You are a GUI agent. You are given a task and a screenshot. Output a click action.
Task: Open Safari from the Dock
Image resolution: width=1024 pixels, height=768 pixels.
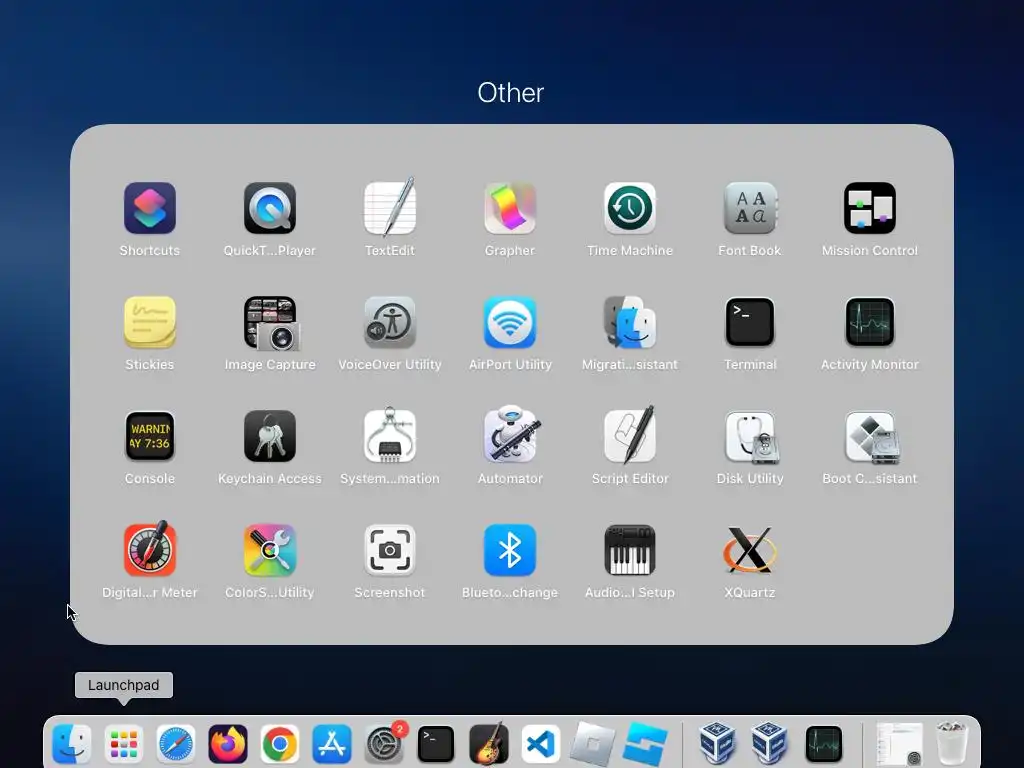[176, 744]
